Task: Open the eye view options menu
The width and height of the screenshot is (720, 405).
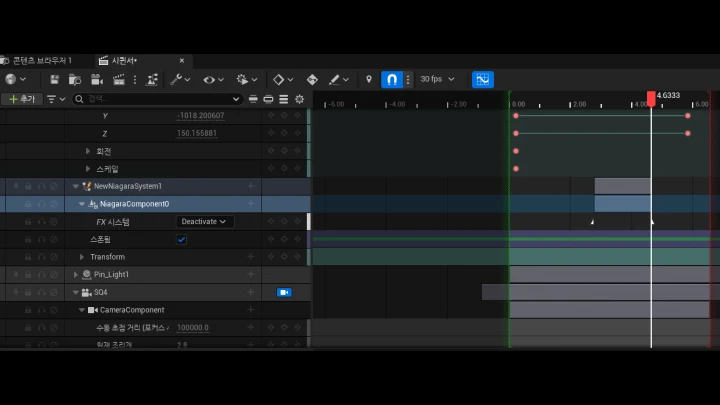Action: [x=214, y=79]
